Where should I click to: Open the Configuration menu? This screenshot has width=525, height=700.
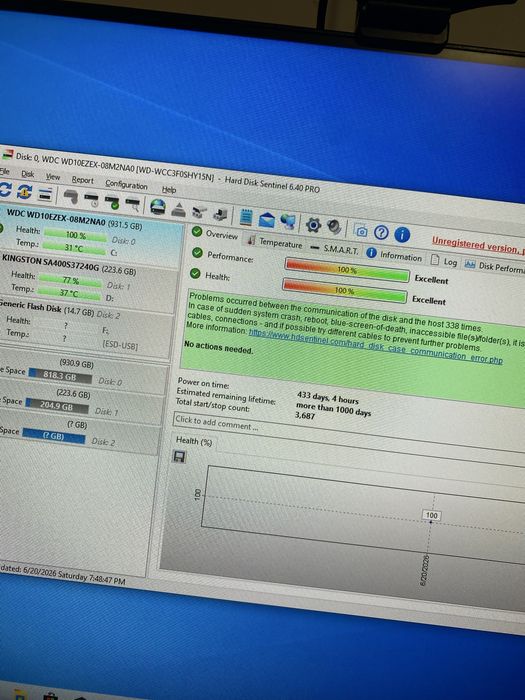pos(126,185)
